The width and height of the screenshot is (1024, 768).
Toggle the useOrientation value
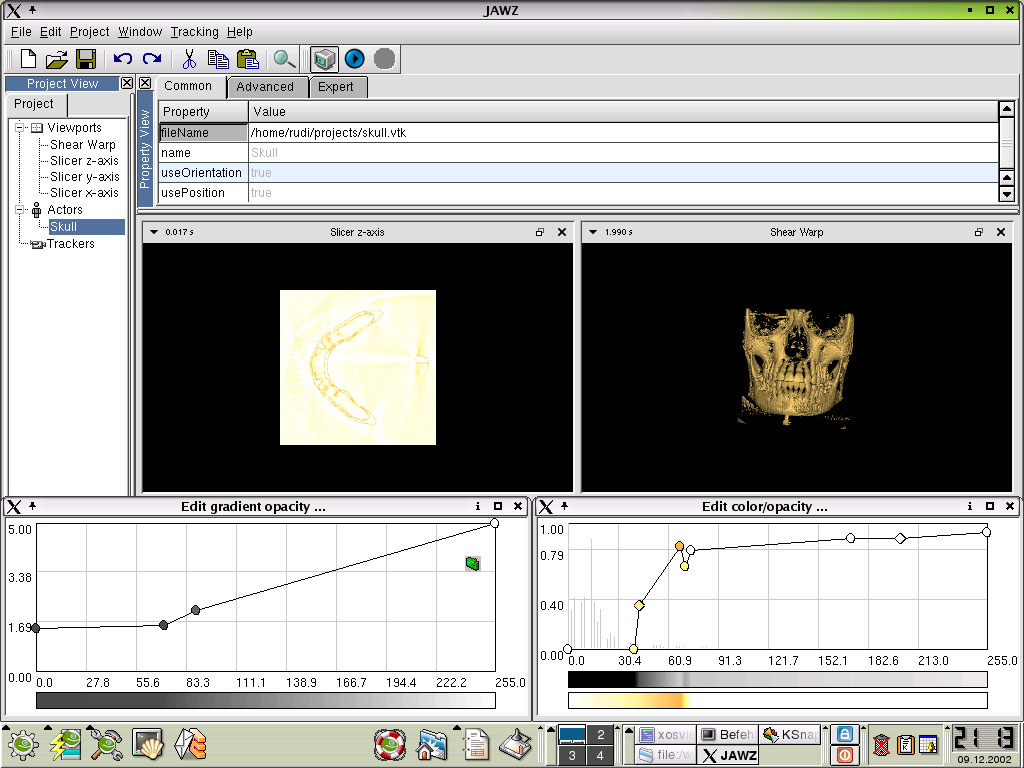pos(620,173)
